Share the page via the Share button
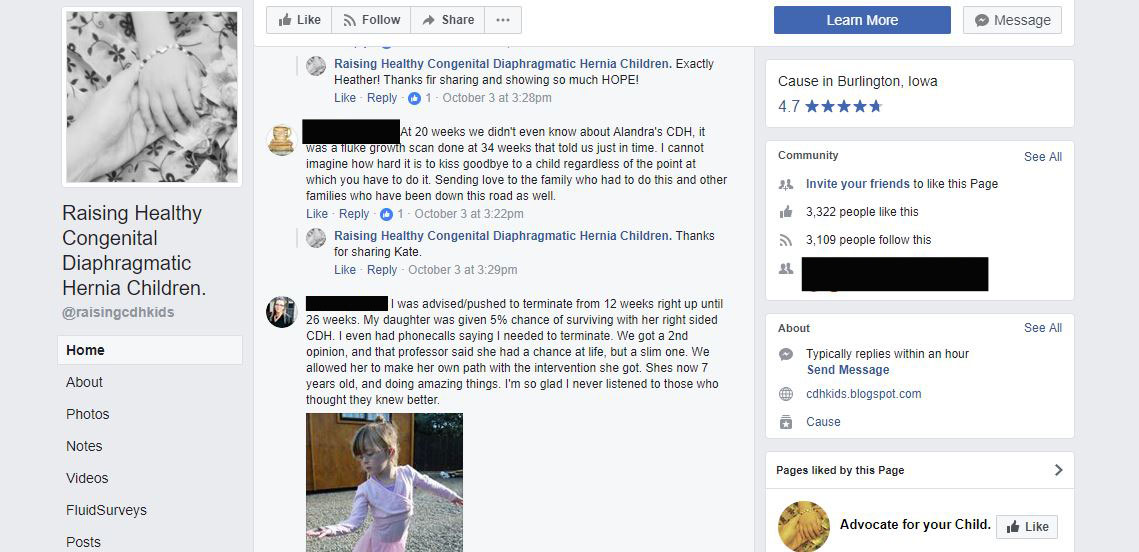Viewport: 1139px width, 552px height. pyautogui.click(x=447, y=20)
